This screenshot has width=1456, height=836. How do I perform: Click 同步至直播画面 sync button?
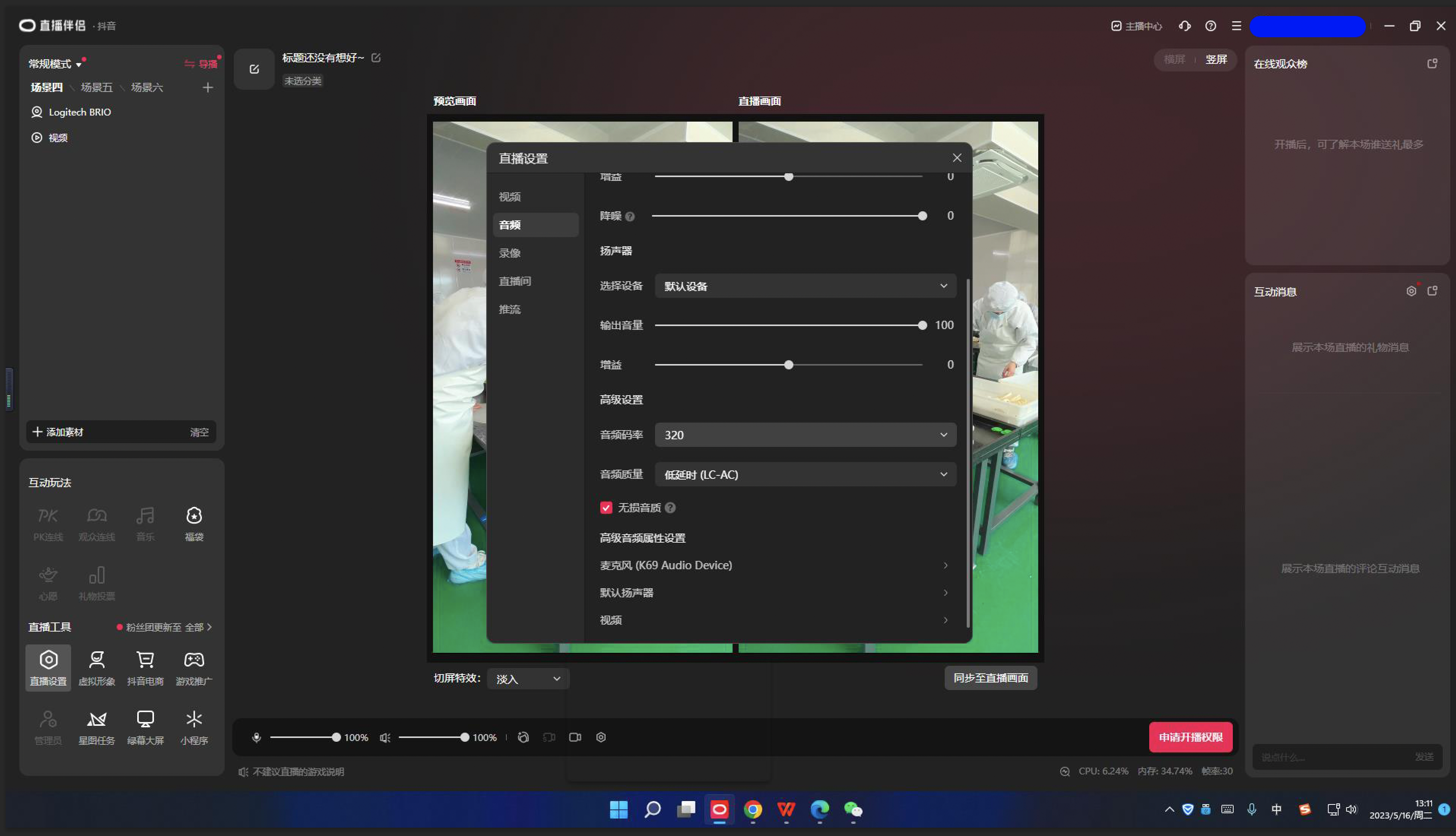(x=991, y=678)
